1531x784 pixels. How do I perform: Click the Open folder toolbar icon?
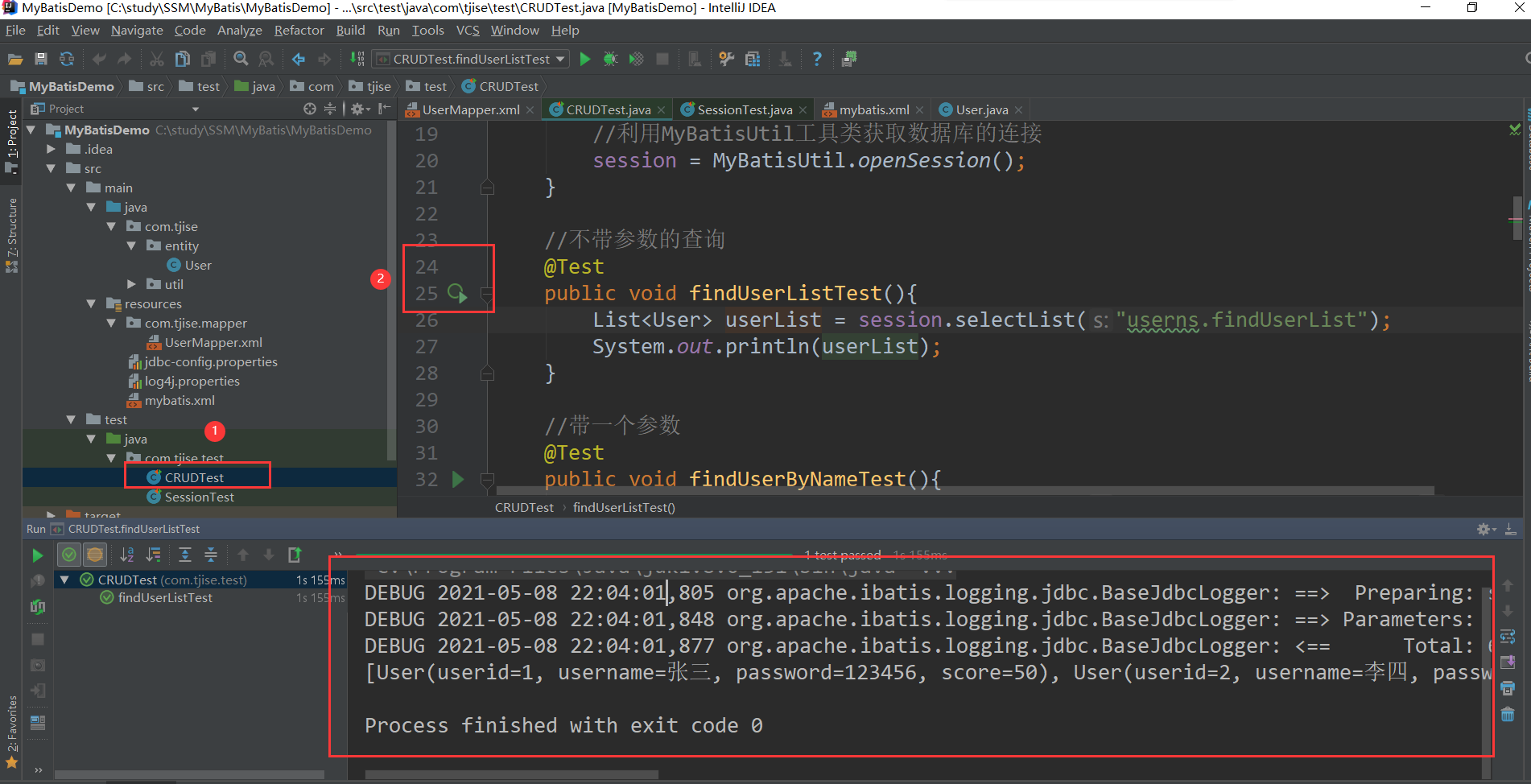pyautogui.click(x=14, y=59)
